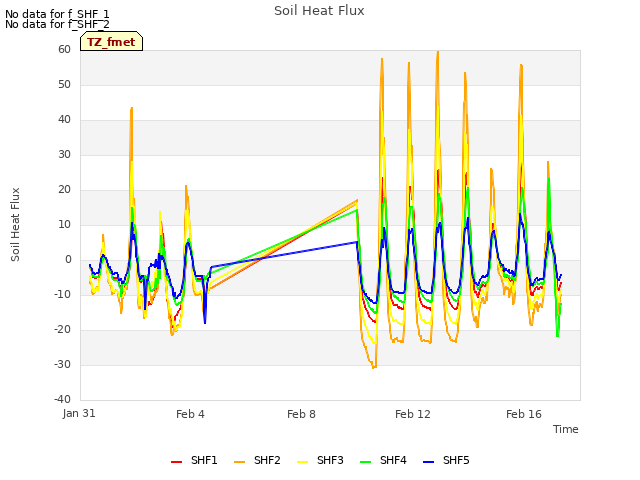Click the 40 y-axis tick label

[64, 120]
